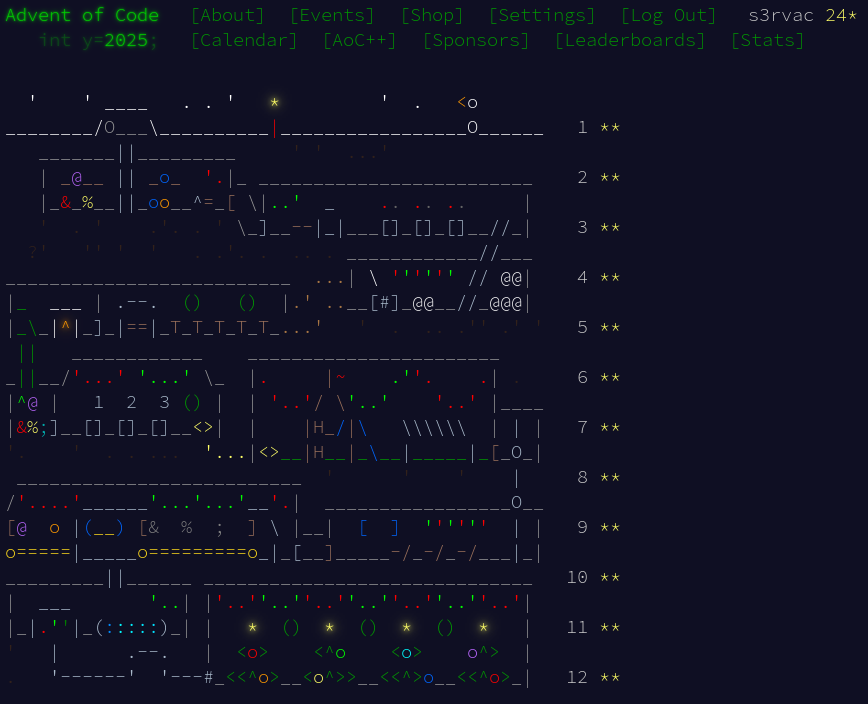Go to the Events page
This screenshot has width=868, height=704.
331,15
